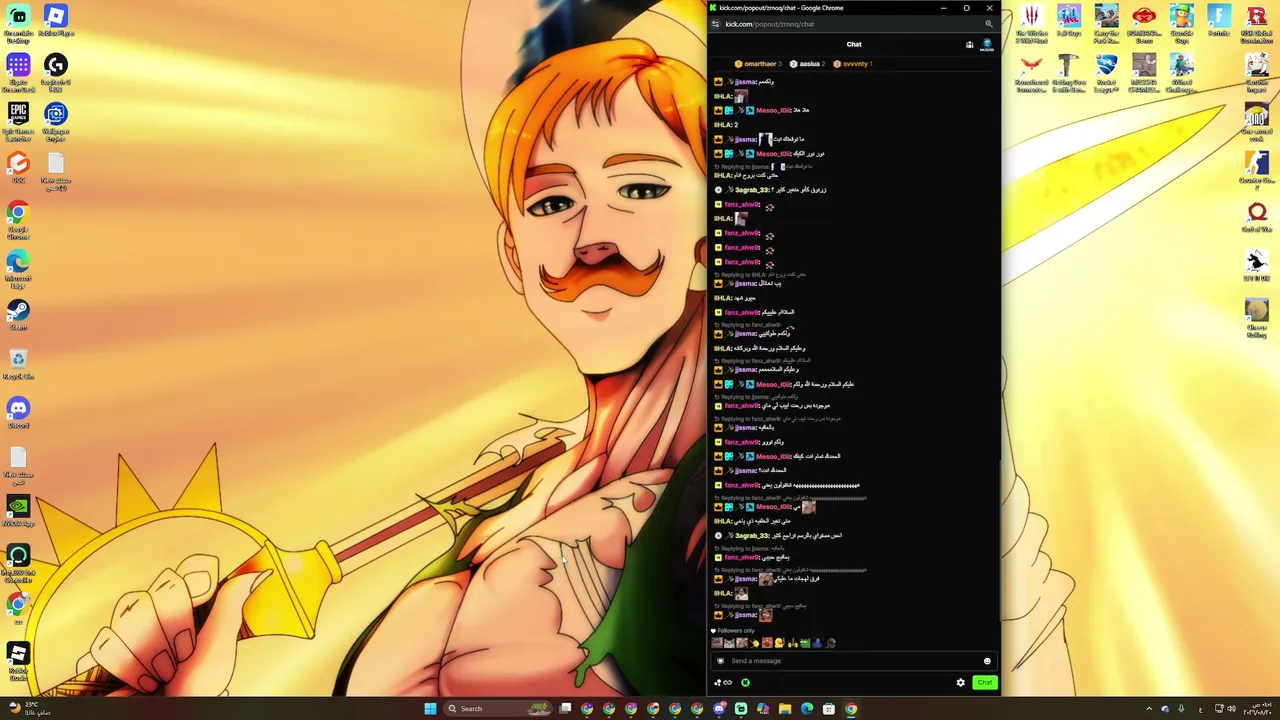Open Counter-Strike 2 desktop shortcut
Image resolution: width=1280 pixels, height=720 pixels.
click(x=1257, y=171)
